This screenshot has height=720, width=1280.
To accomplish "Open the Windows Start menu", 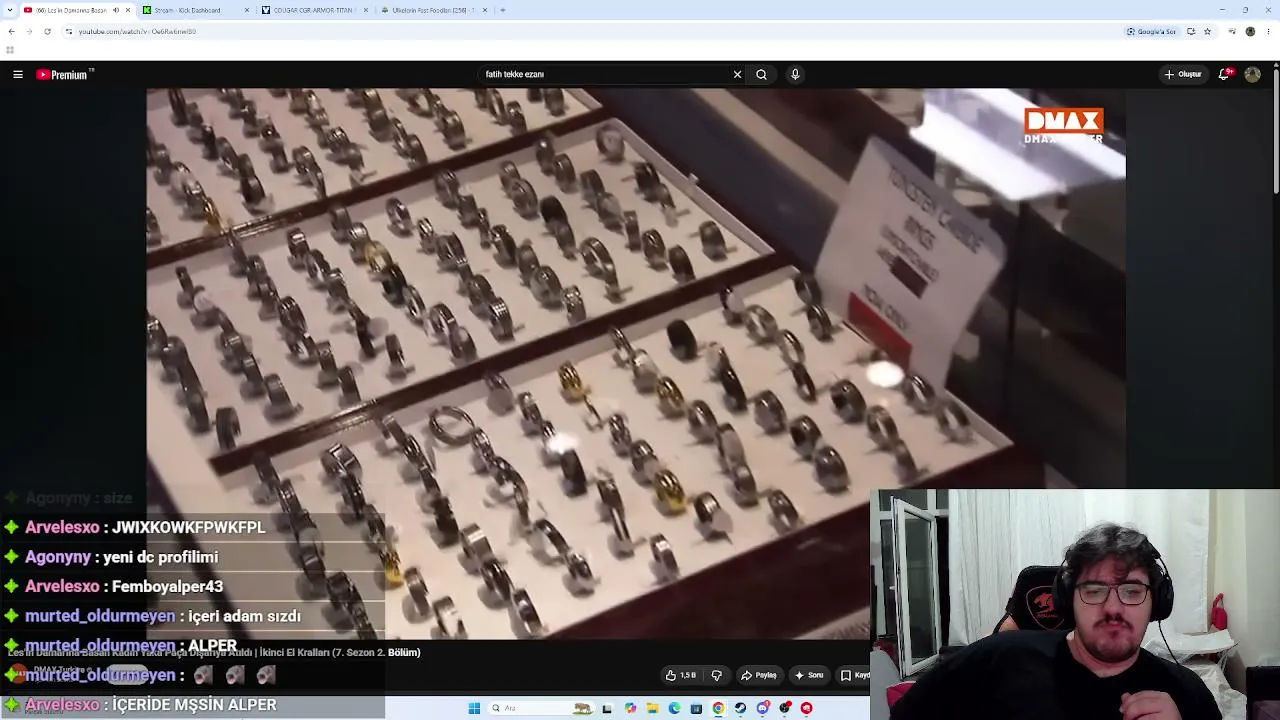I will point(474,708).
